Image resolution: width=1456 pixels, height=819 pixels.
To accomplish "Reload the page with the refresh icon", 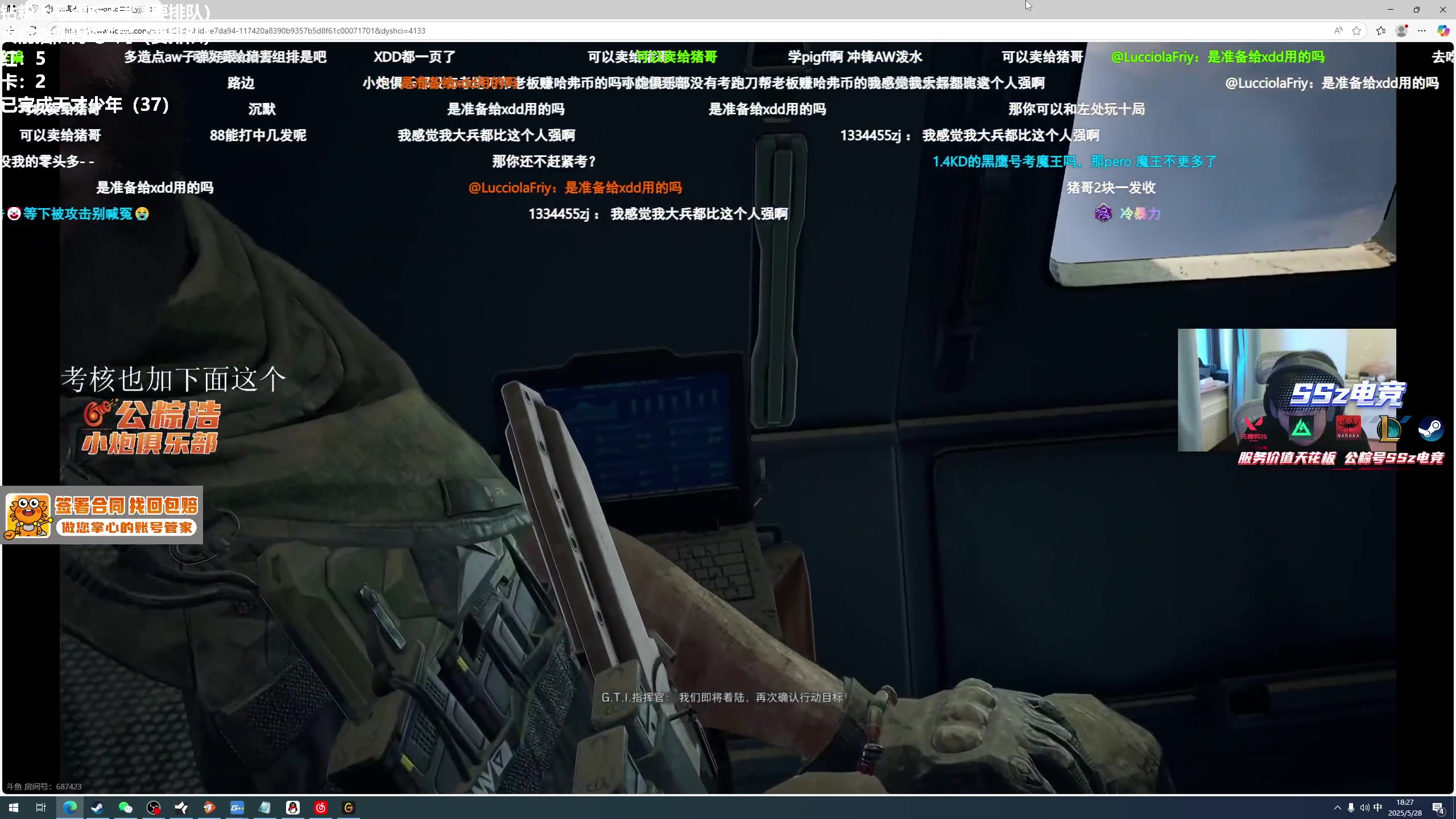I will point(32,31).
